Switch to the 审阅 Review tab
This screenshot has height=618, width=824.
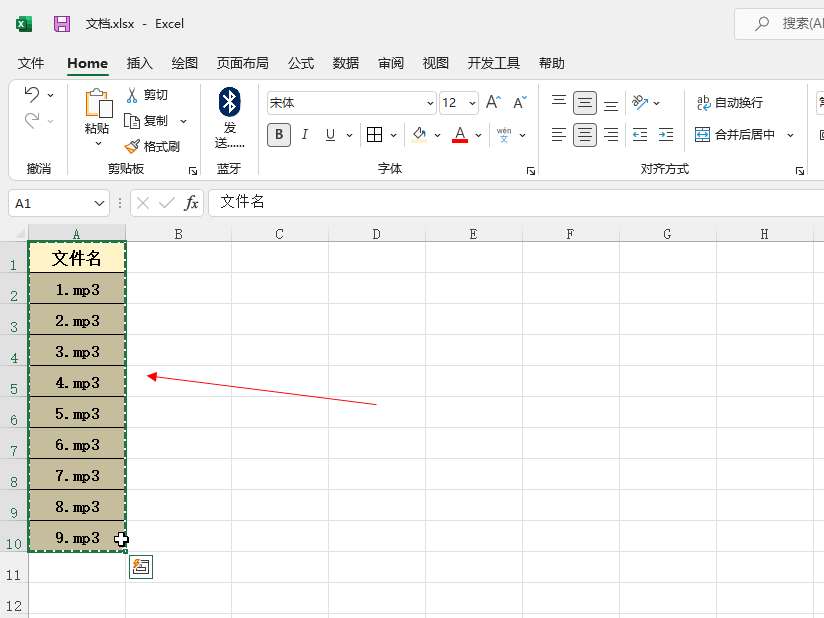pyautogui.click(x=391, y=63)
